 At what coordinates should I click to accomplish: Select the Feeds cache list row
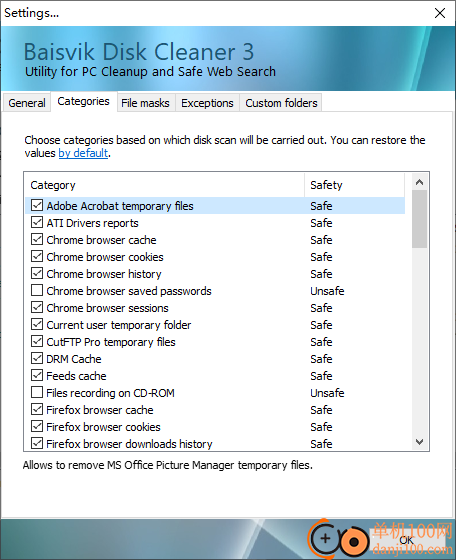pyautogui.click(x=215, y=376)
